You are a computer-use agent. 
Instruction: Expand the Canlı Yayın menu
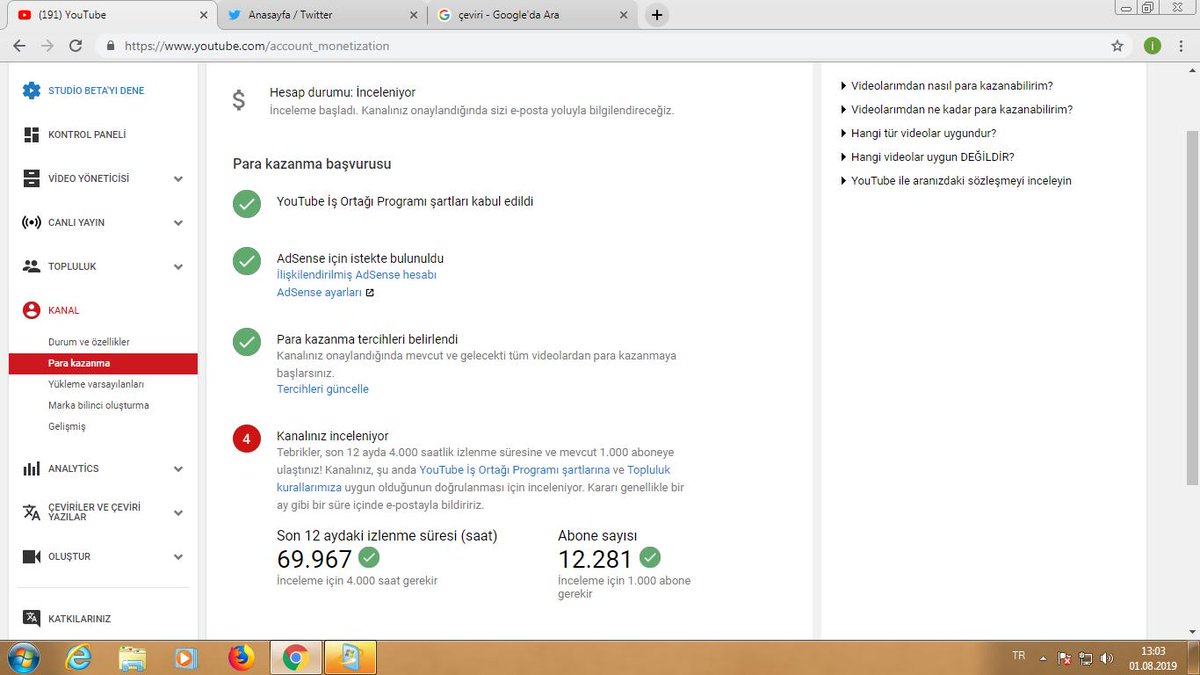pyautogui.click(x=178, y=223)
